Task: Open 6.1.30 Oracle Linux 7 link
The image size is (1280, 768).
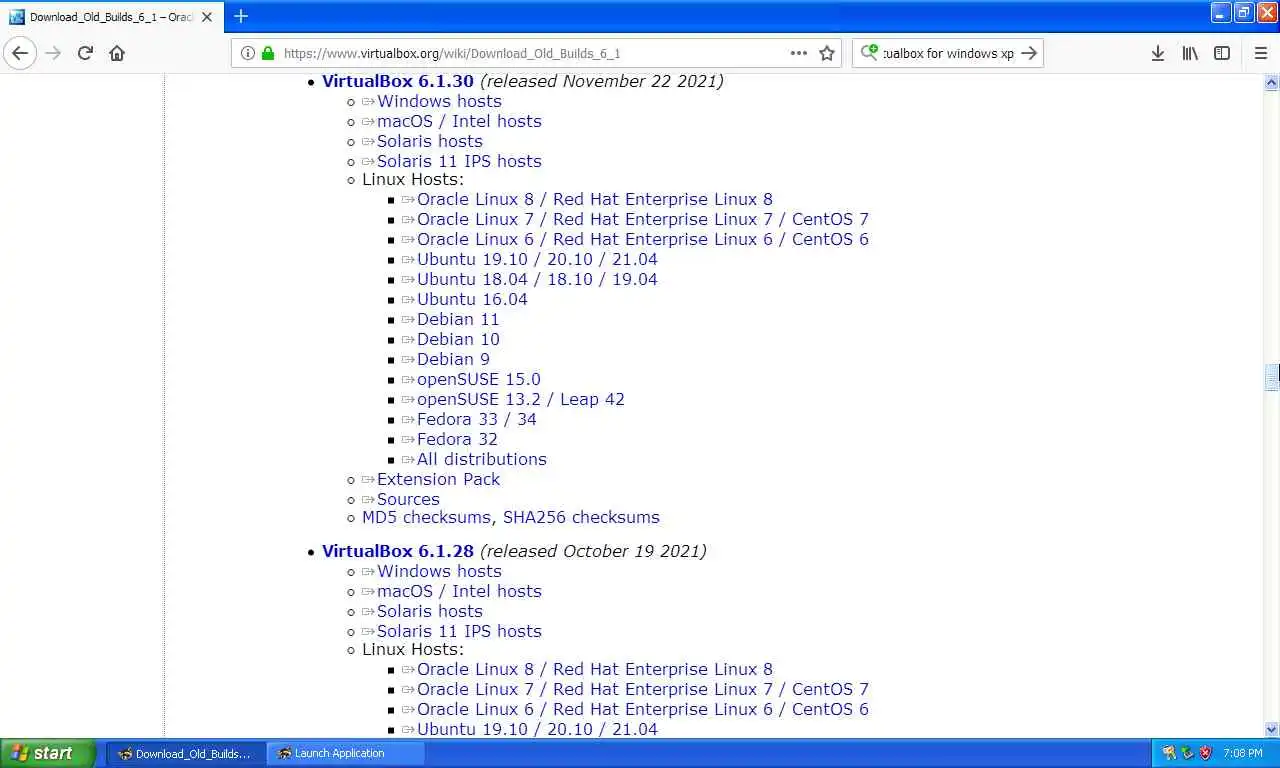Action: [643, 219]
